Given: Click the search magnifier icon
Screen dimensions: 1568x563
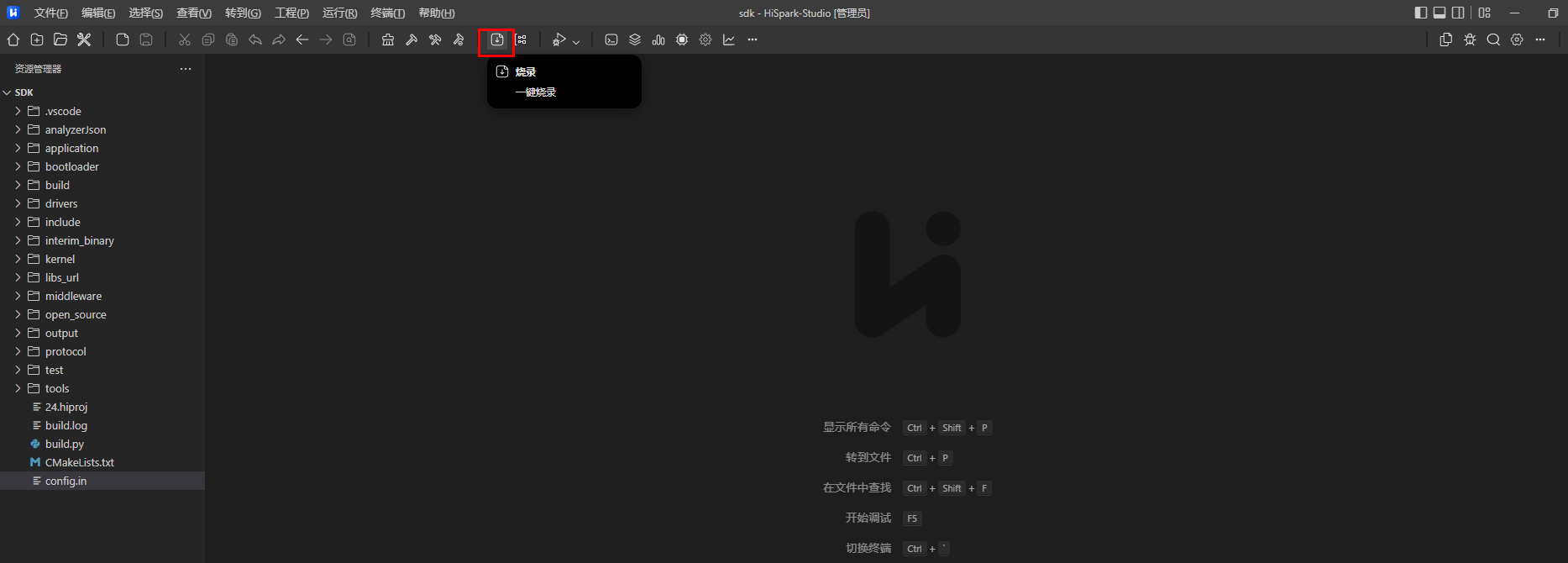Looking at the screenshot, I should coord(1493,39).
